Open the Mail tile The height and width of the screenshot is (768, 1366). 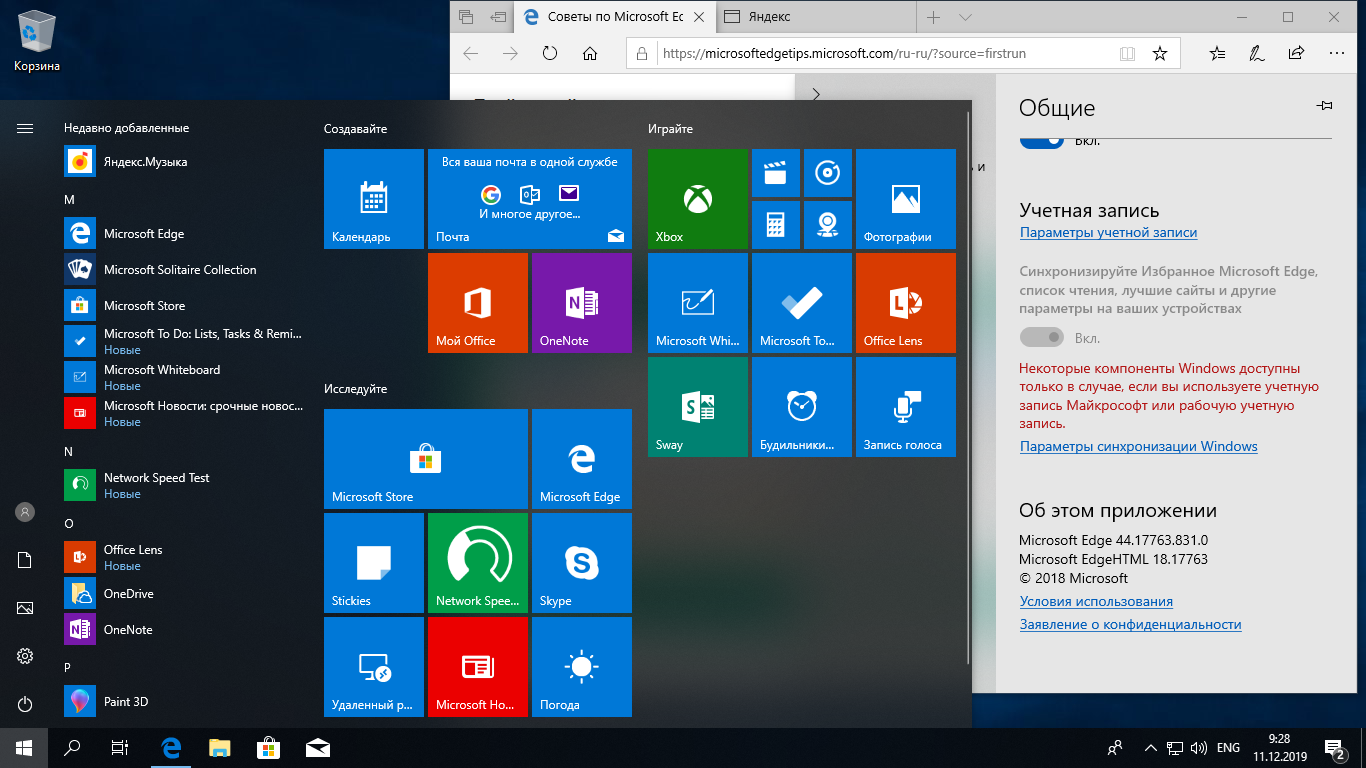pos(530,199)
